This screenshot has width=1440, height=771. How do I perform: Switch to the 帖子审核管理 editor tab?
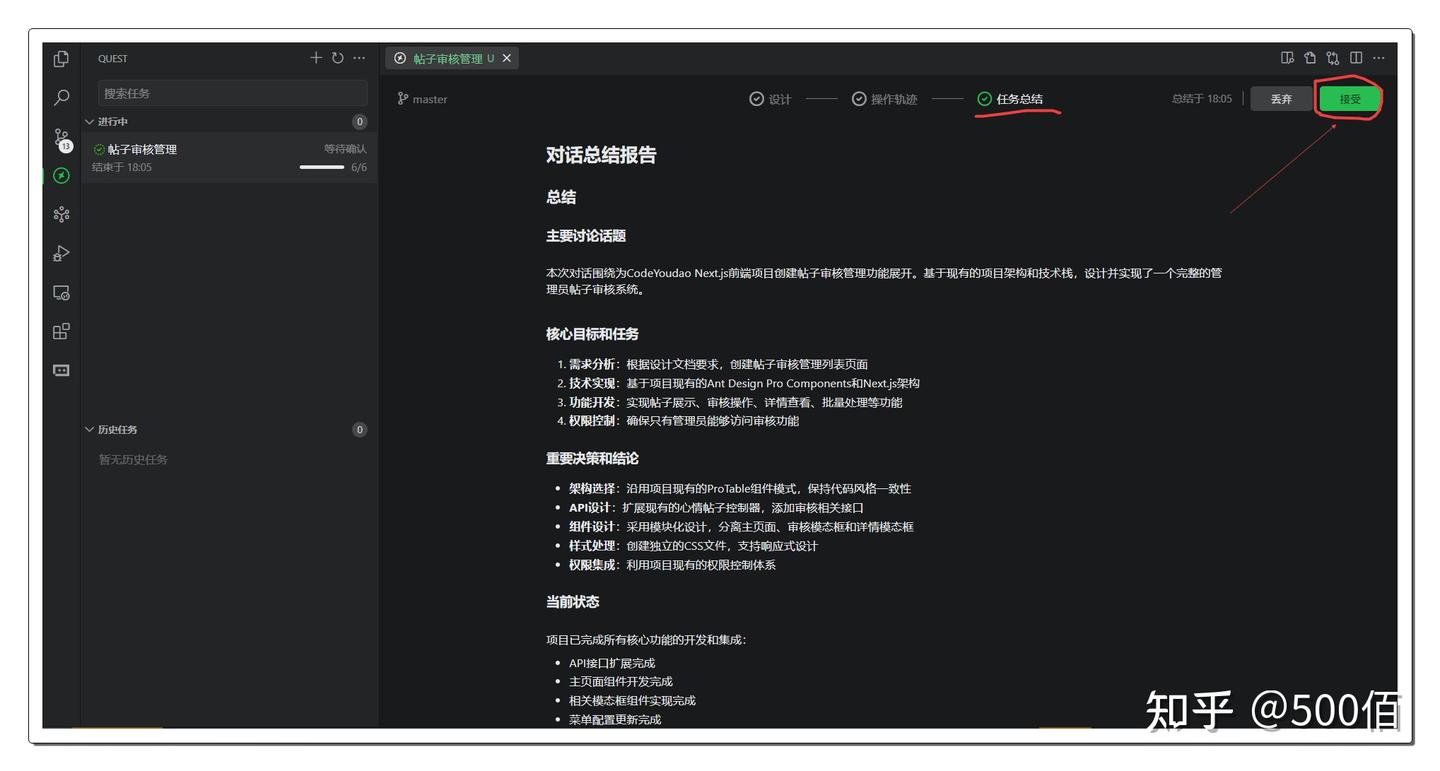click(449, 58)
